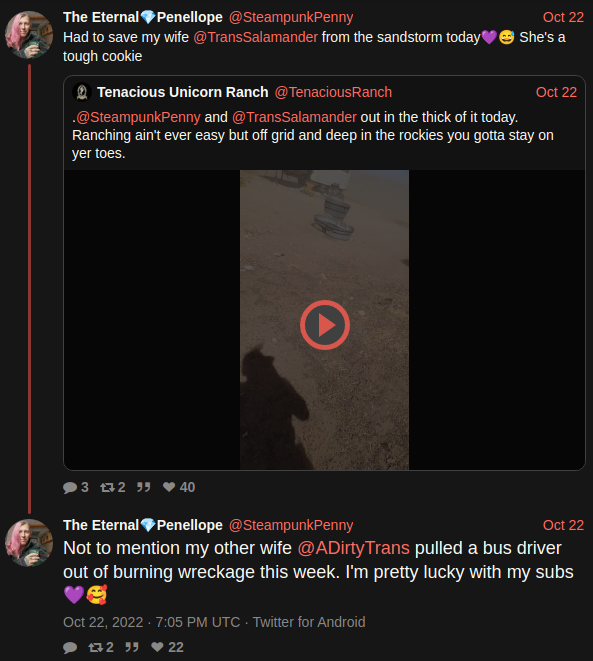Open first tweet's Oct 22 date link
Screen dimensions: 593x661
point(563,17)
